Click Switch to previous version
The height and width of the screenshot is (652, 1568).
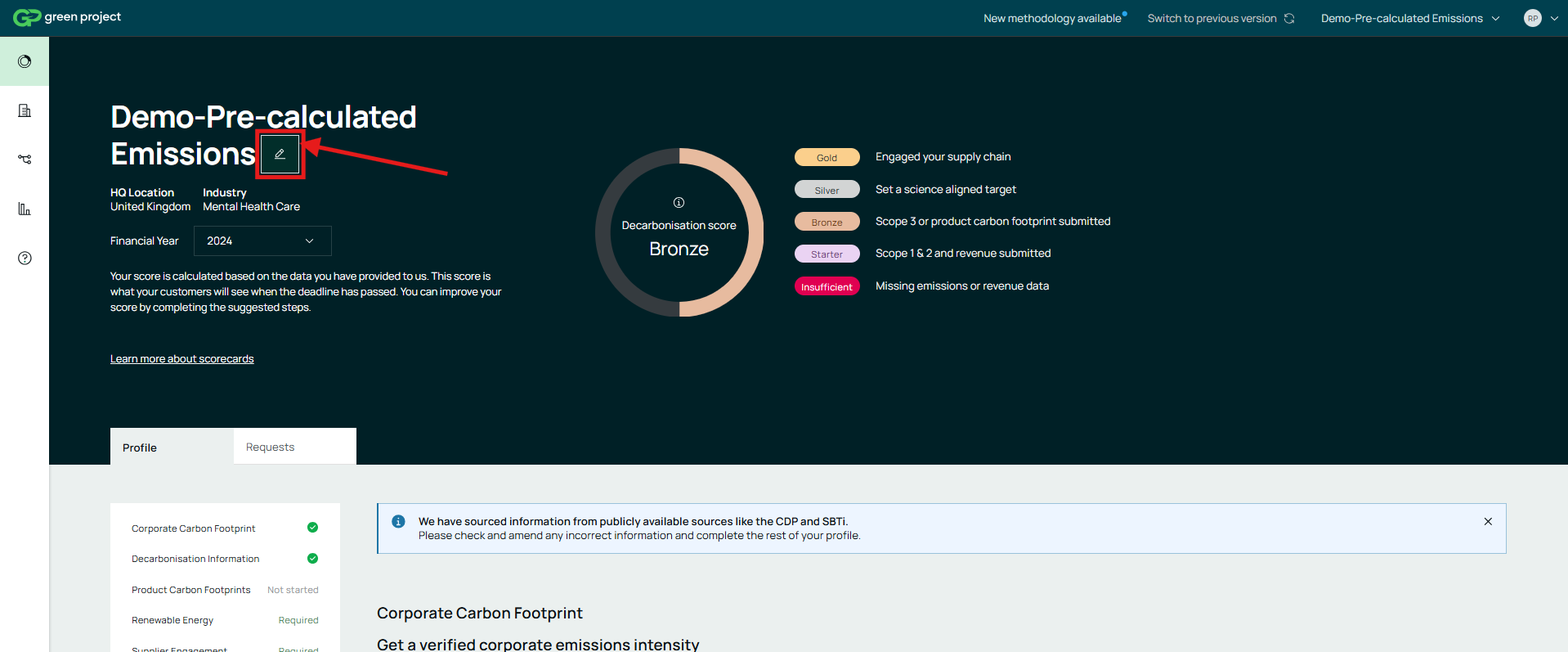coord(1220,18)
